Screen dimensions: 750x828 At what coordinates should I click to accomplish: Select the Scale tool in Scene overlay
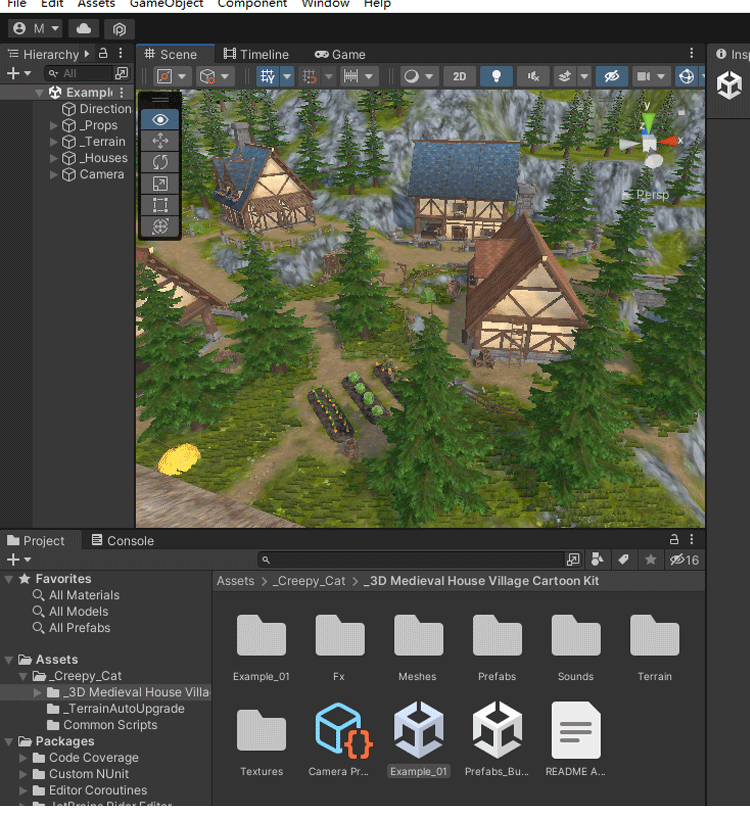160,184
